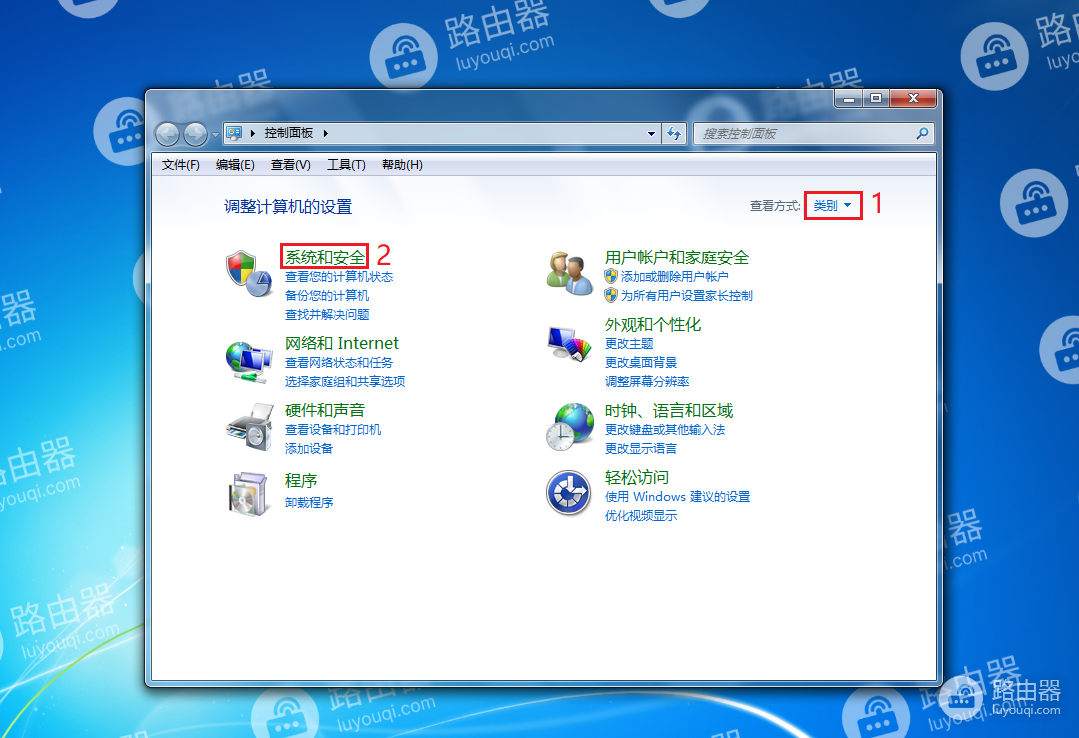1079x738 pixels.
Task: Click 控制面板 breadcrumb in address bar
Action: point(288,133)
